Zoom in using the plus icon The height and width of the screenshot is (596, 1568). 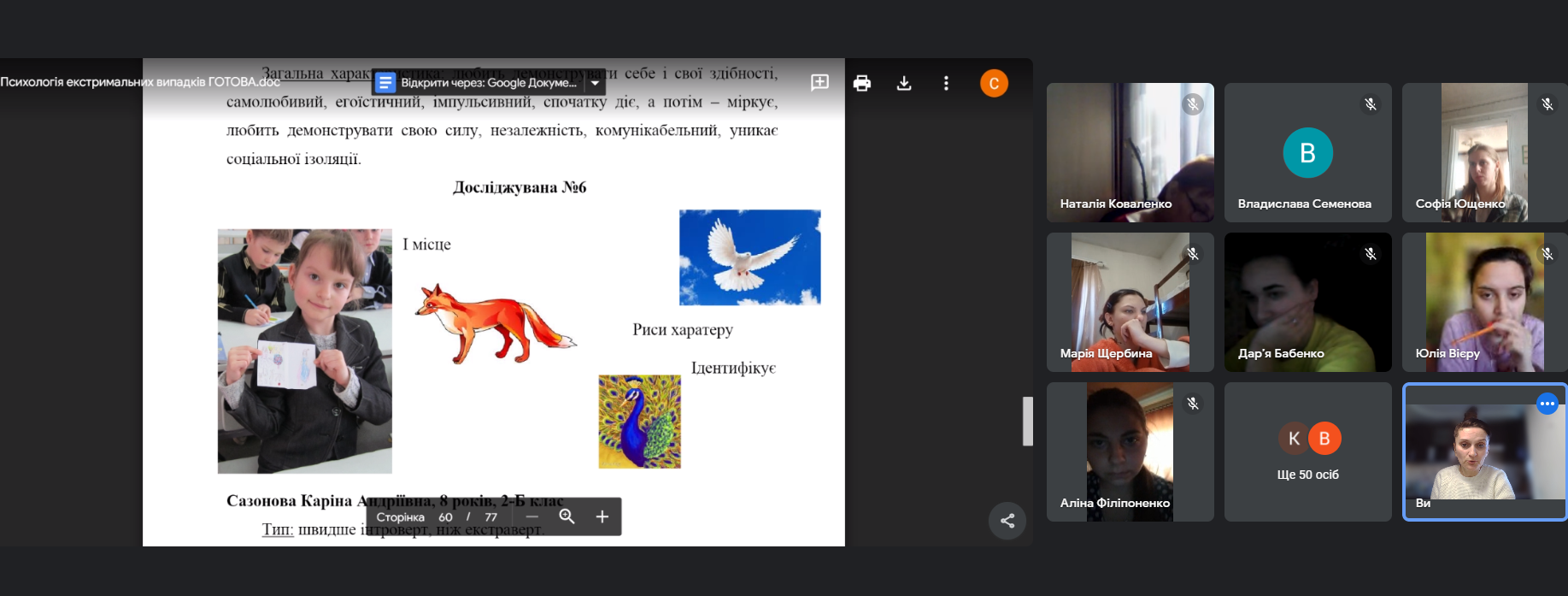tap(602, 516)
